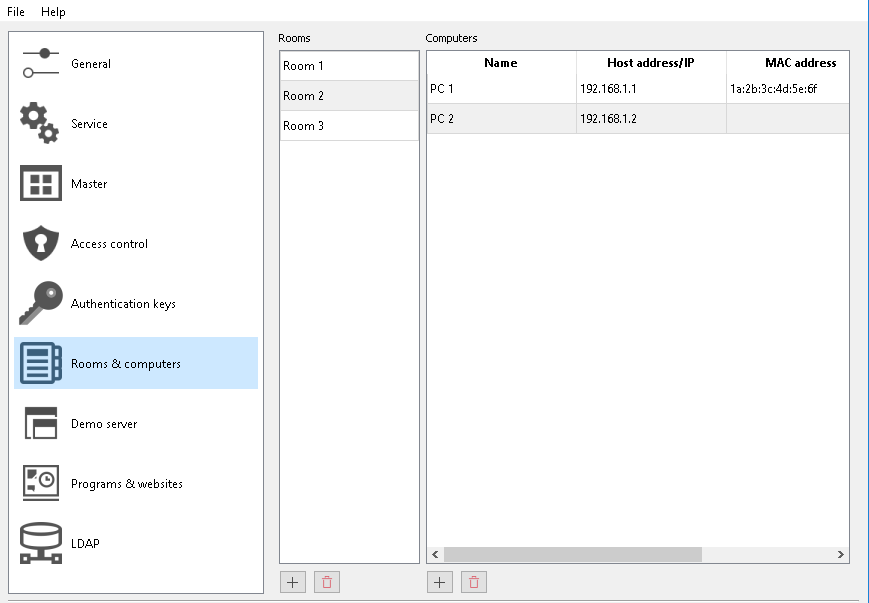Screen dimensions: 869x603
Task: Switch to the Service page label
Action: [89, 124]
